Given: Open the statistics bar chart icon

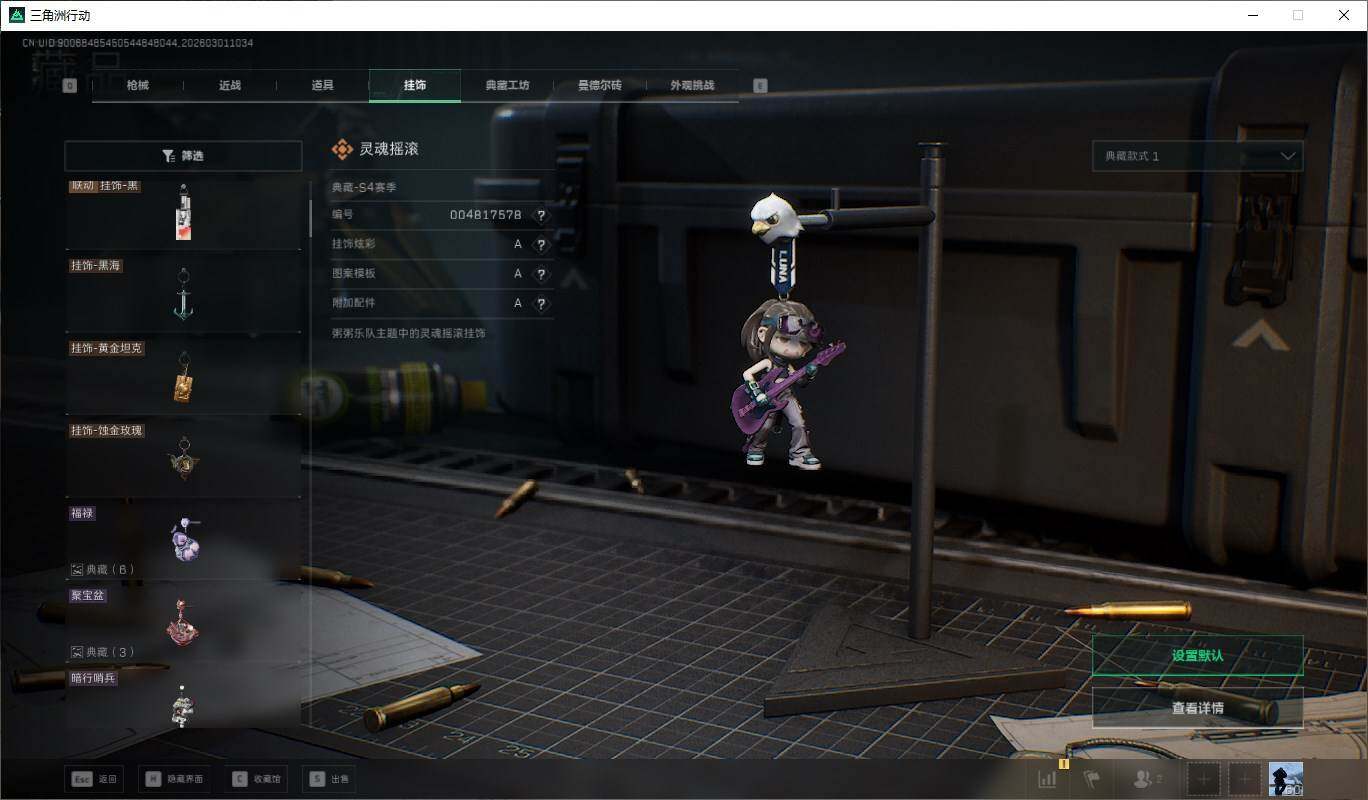Looking at the screenshot, I should click(1048, 779).
